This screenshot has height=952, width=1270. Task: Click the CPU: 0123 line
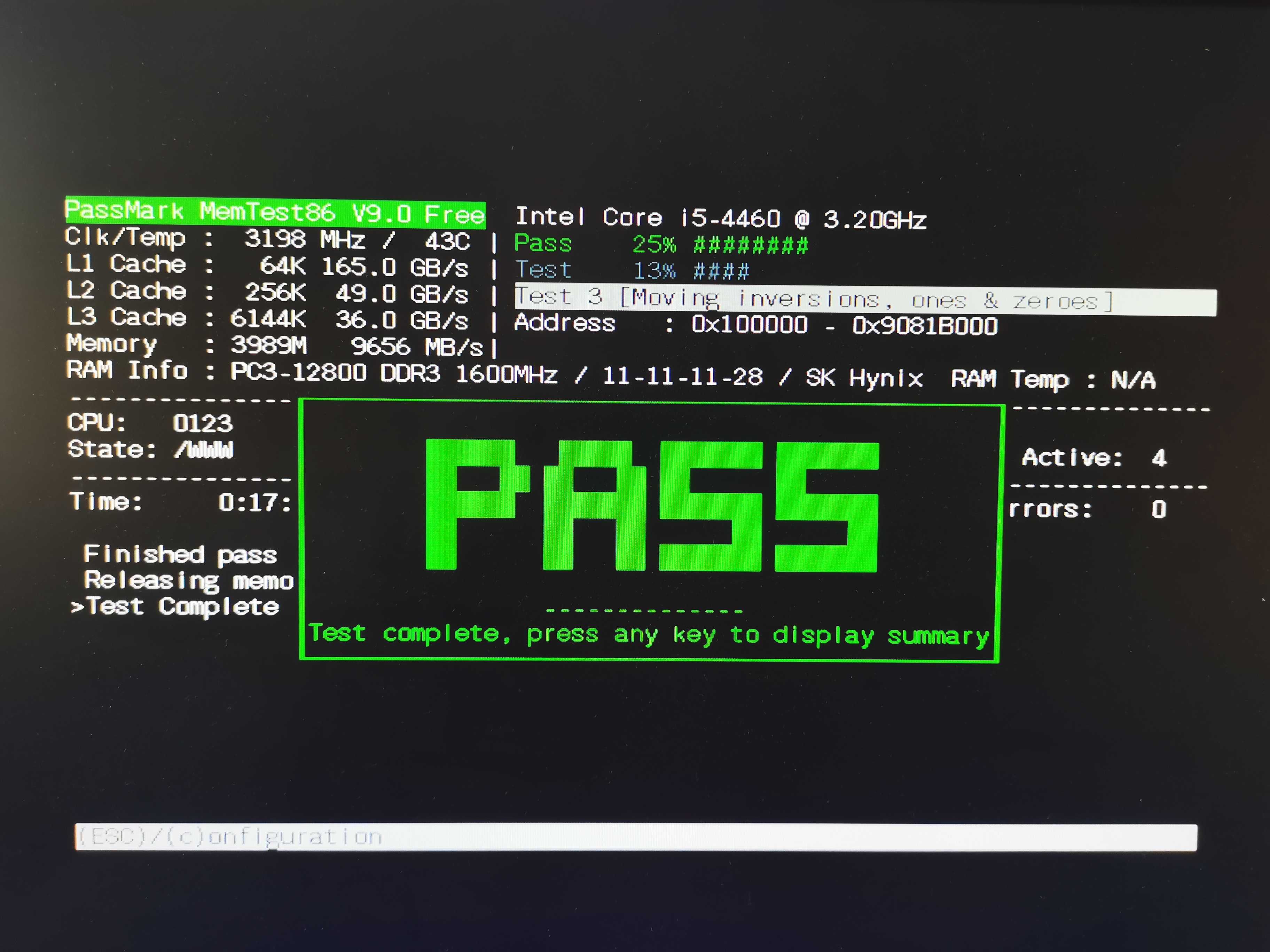coord(150,423)
